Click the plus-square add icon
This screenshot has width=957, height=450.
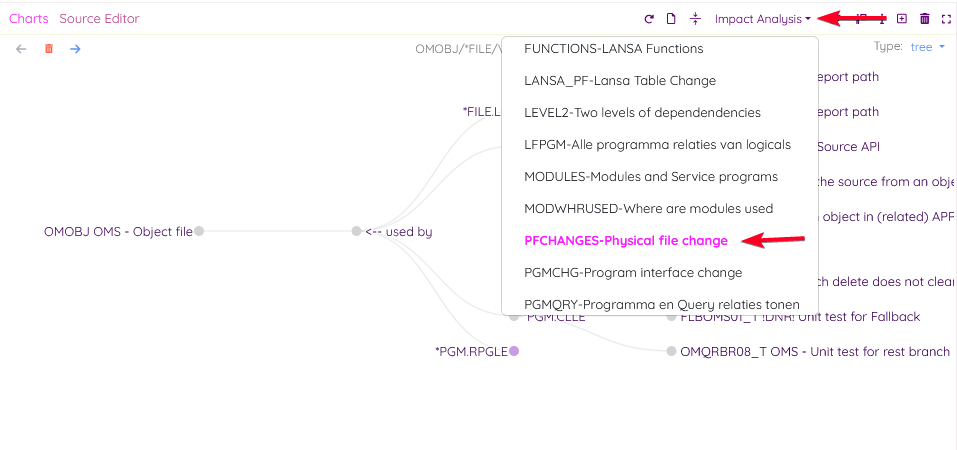point(902,19)
